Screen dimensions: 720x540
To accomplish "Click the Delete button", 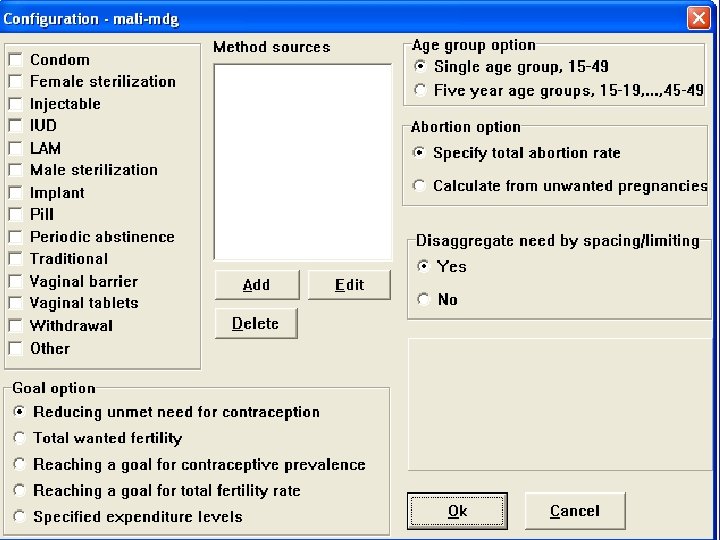I will [256, 324].
